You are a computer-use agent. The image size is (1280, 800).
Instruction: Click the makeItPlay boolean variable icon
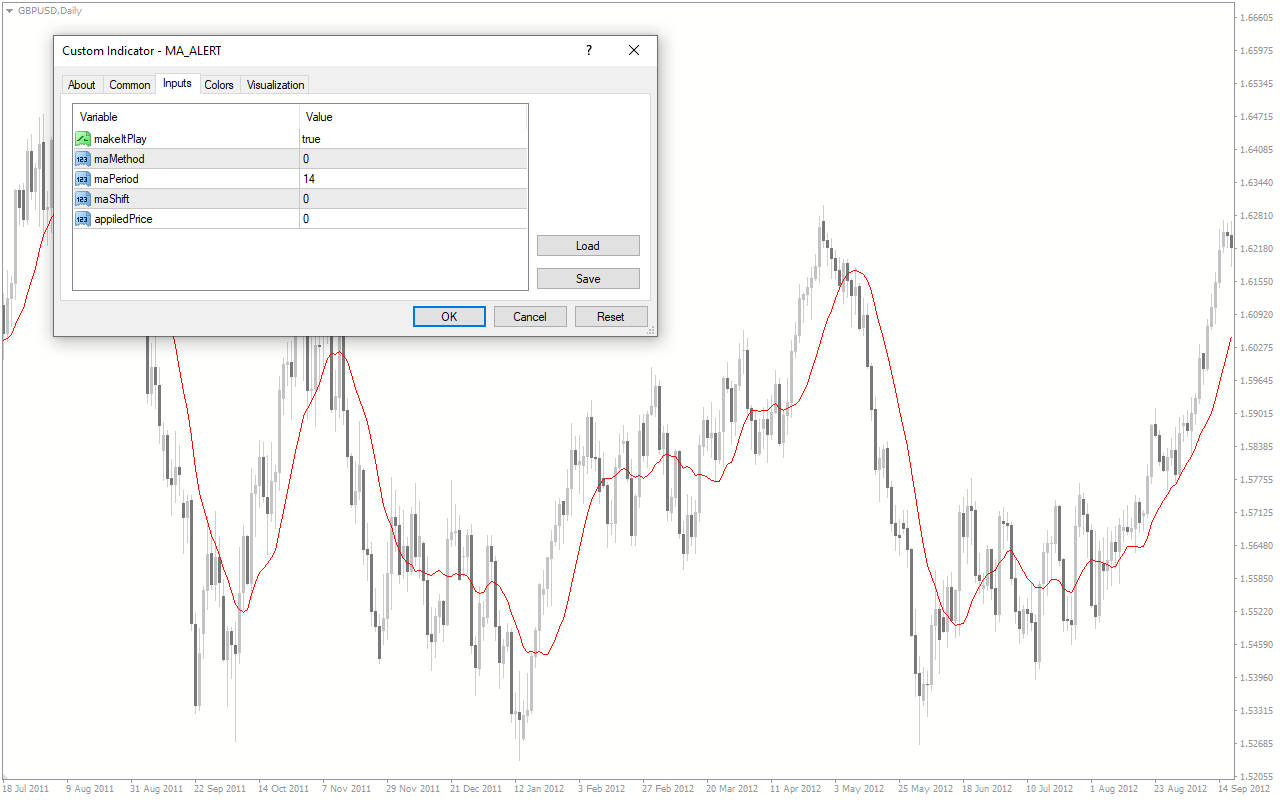tap(83, 139)
